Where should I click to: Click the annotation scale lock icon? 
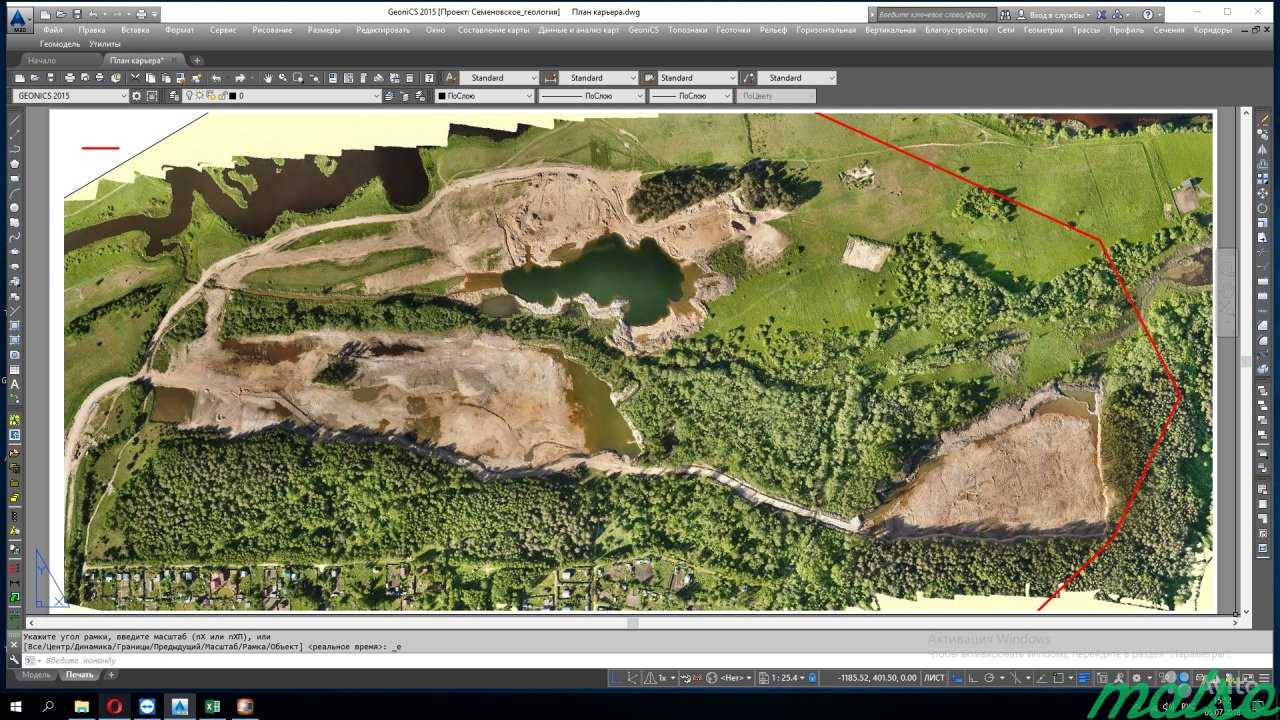812,678
